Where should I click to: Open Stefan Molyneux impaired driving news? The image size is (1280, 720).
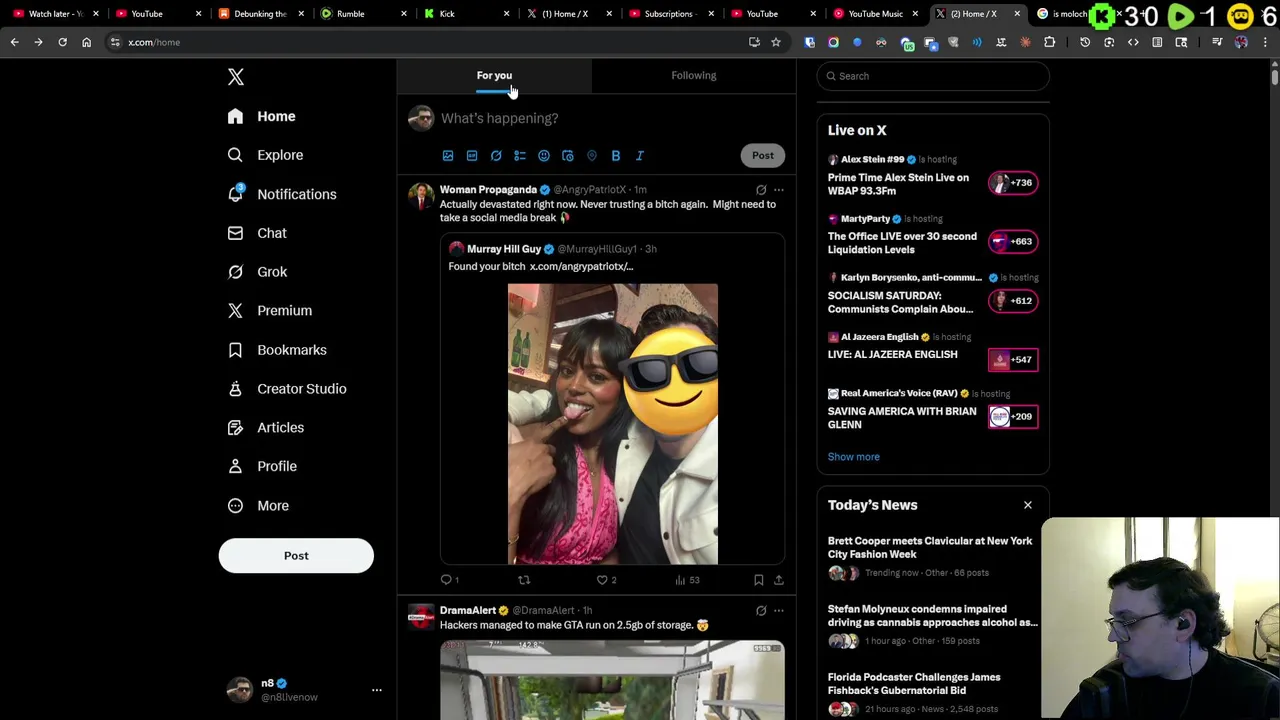(932, 616)
